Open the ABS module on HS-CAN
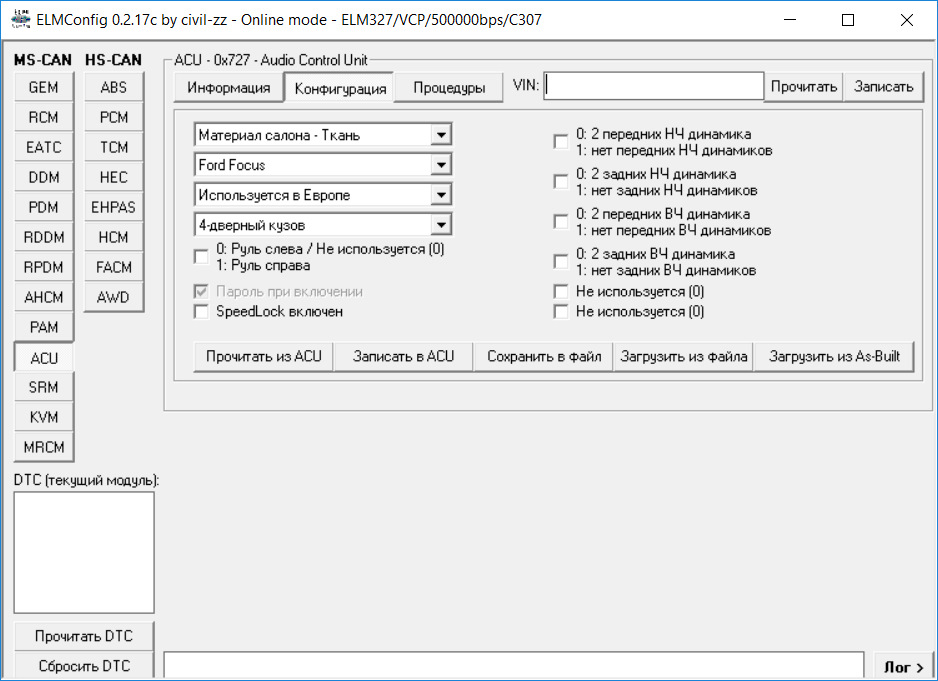The width and height of the screenshot is (938, 681). click(114, 87)
